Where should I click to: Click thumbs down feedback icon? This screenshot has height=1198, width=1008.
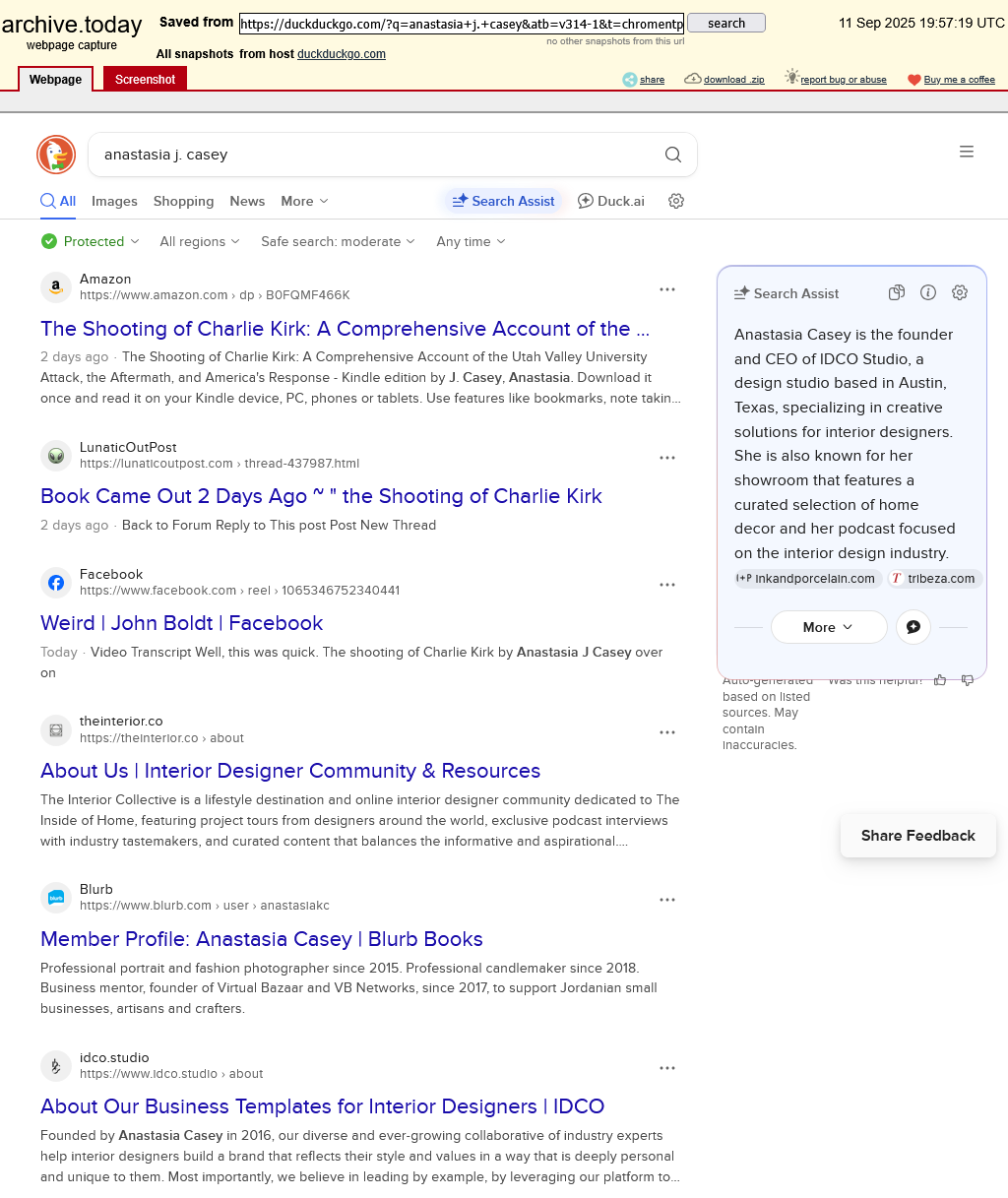(968, 680)
